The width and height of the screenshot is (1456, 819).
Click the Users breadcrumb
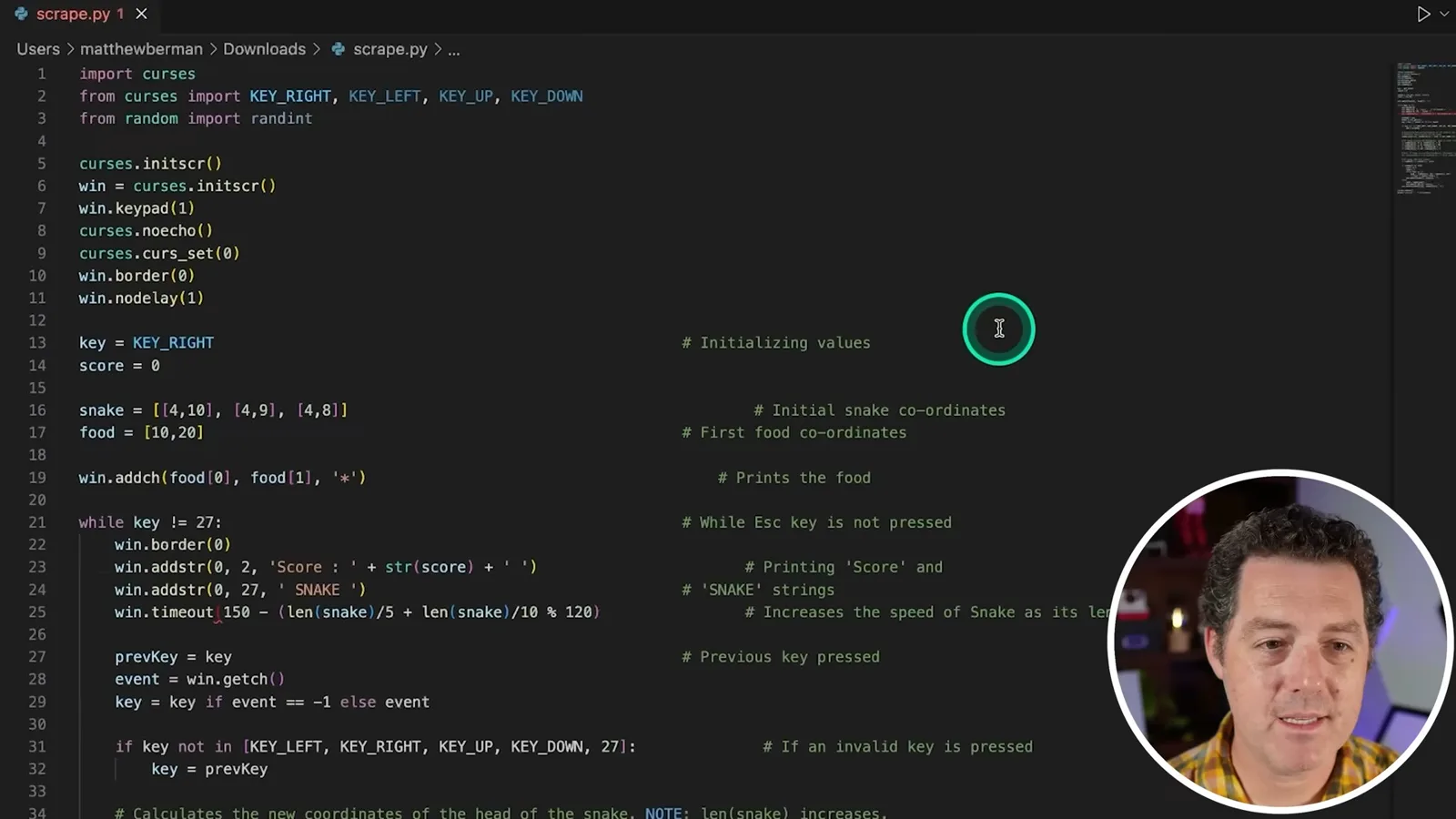(38, 49)
